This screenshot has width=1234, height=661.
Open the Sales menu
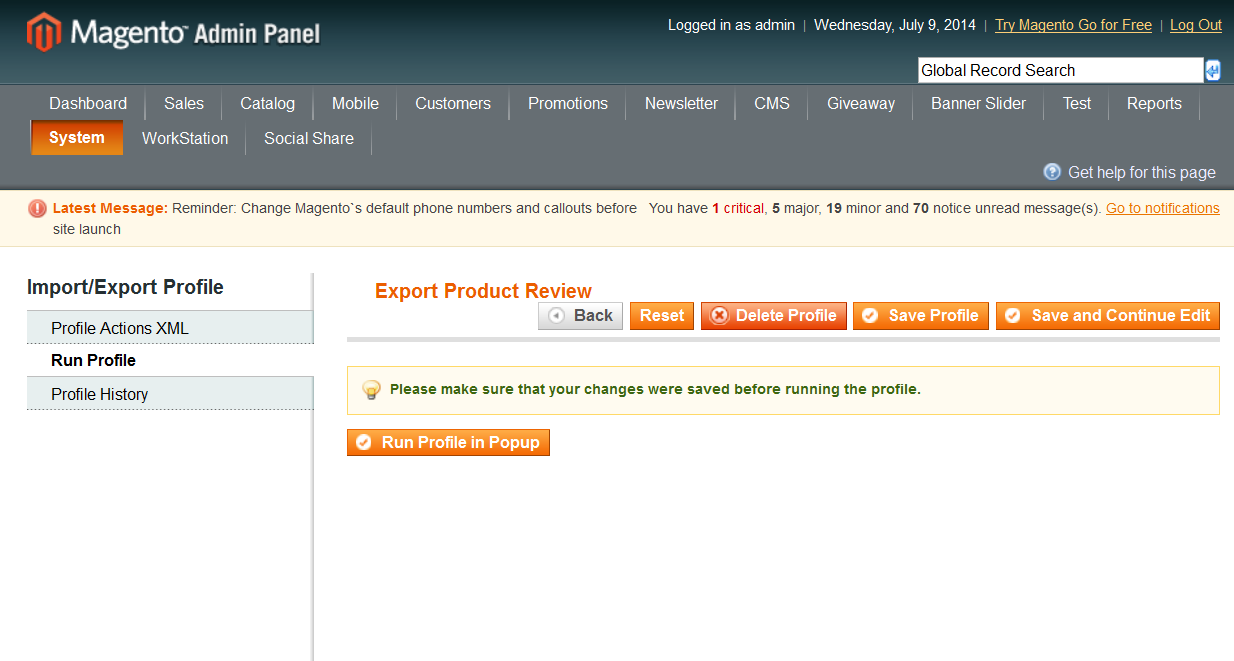184,104
